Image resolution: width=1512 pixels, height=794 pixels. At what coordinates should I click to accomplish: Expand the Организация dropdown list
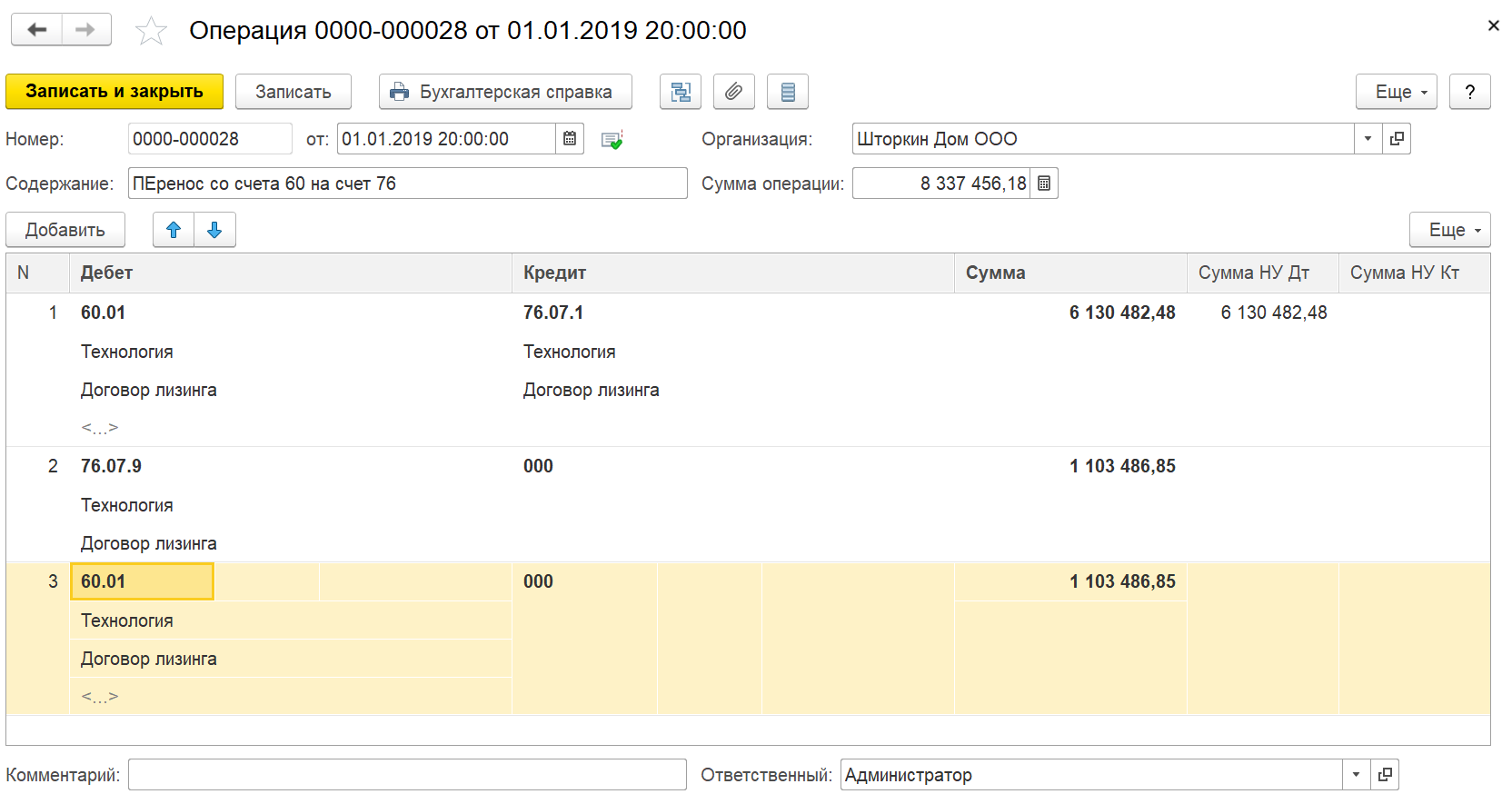[1368, 139]
